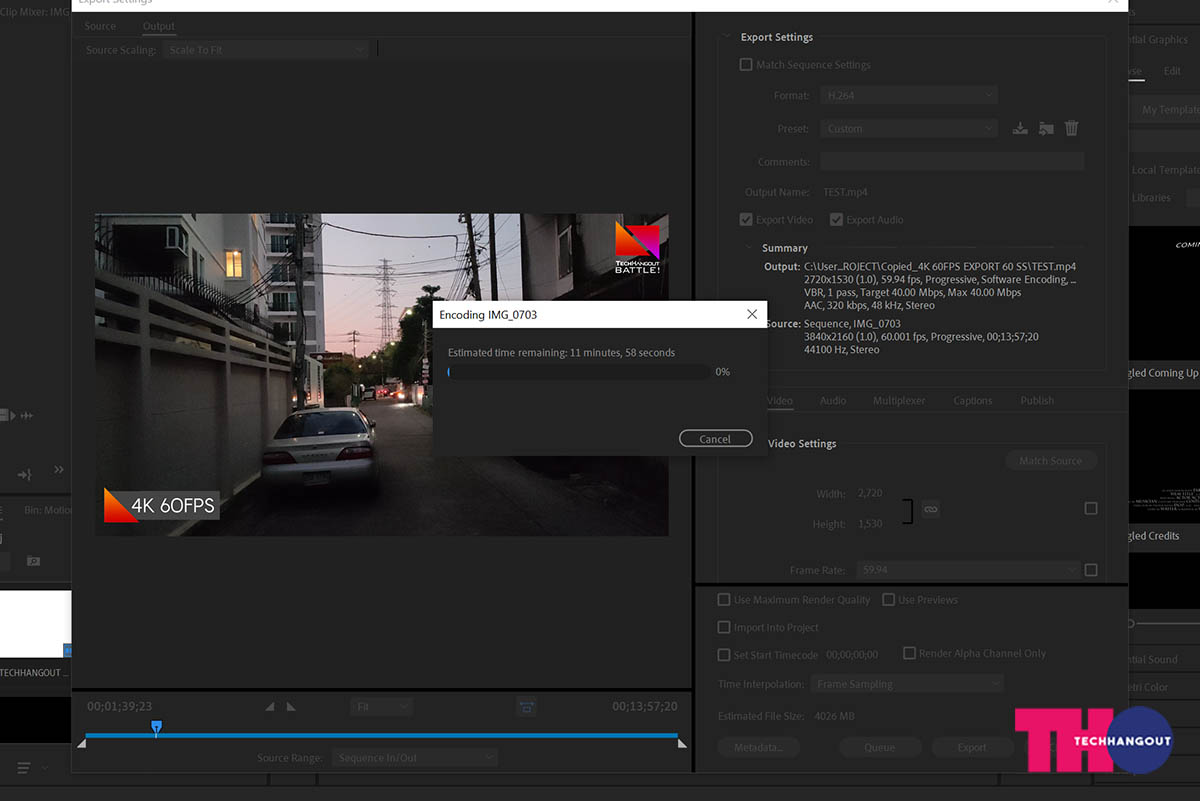The image size is (1200, 801).
Task: Open the Captions tab
Action: click(x=973, y=401)
